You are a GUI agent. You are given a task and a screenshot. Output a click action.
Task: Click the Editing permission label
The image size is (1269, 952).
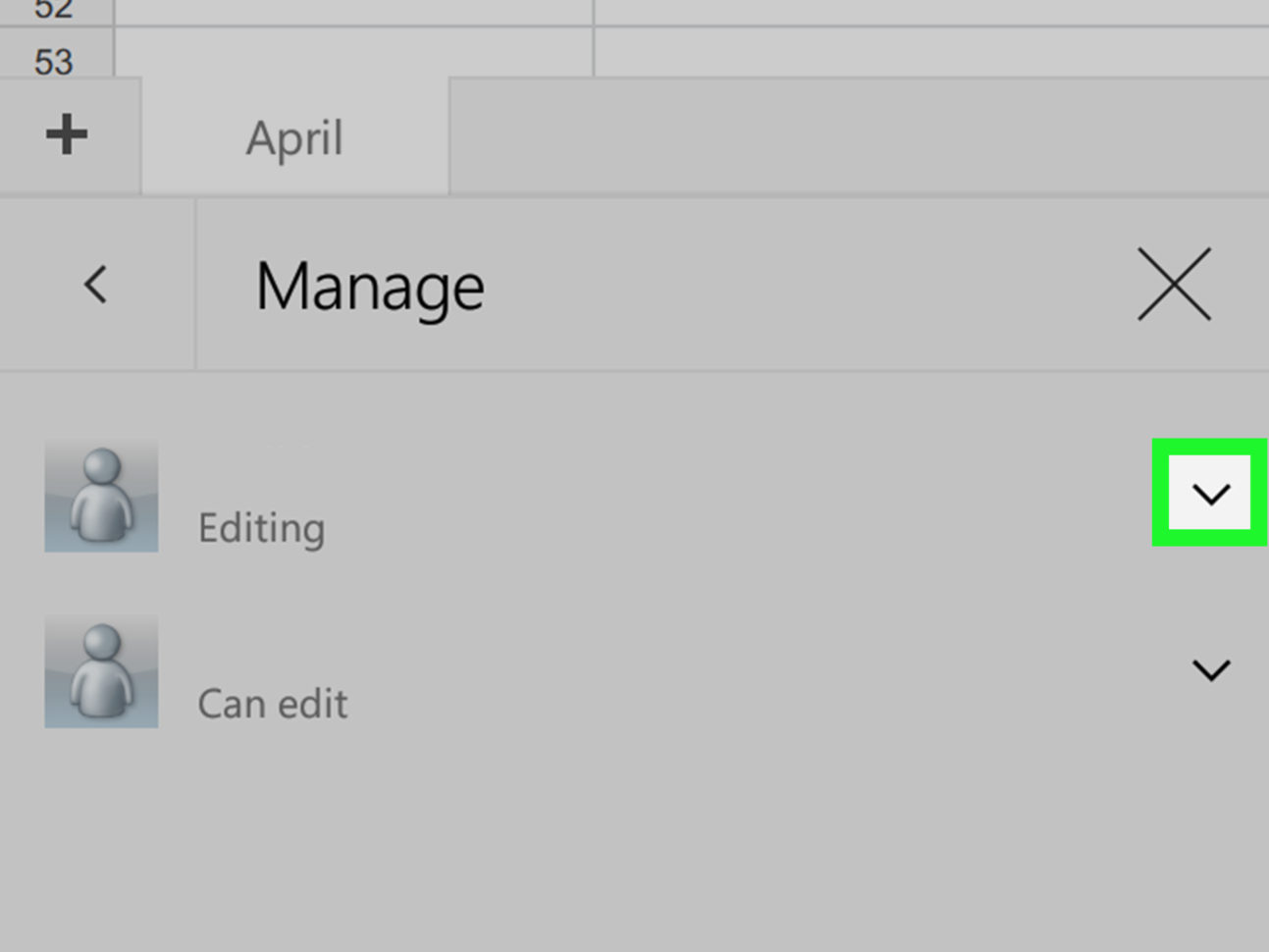[x=261, y=527]
